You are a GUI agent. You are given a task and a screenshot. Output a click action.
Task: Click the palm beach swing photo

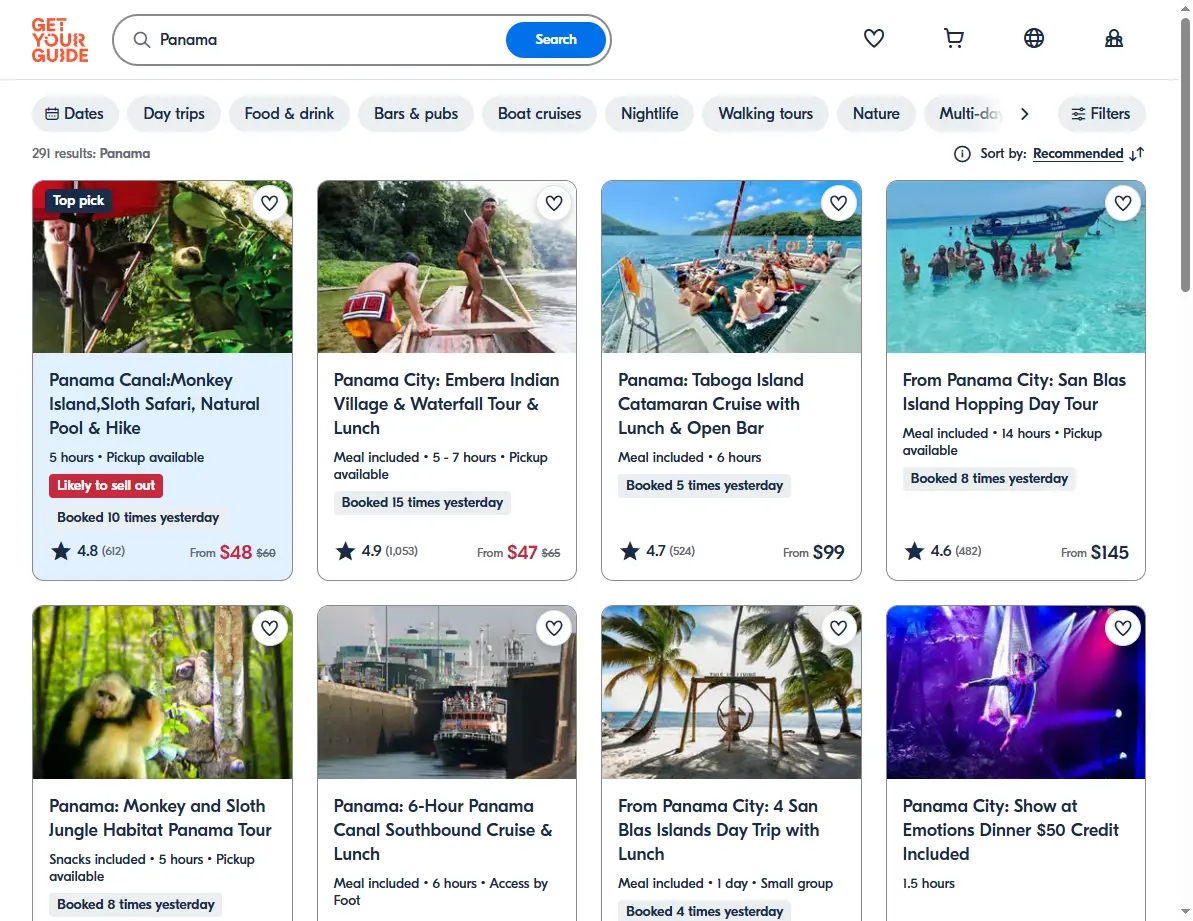click(x=731, y=692)
